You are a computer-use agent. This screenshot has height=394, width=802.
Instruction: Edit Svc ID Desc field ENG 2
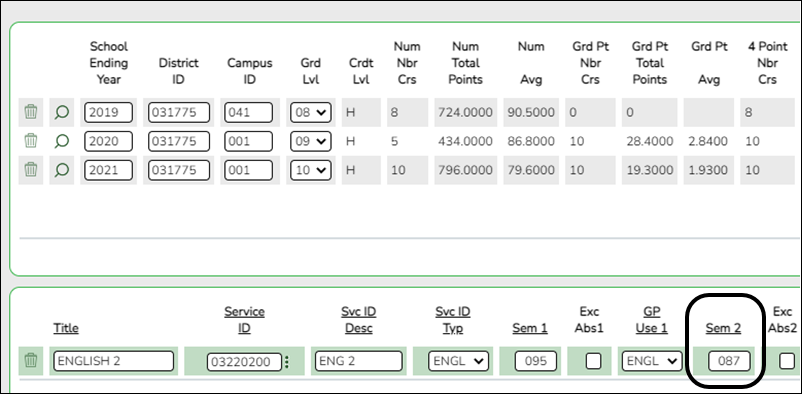pyautogui.click(x=359, y=361)
